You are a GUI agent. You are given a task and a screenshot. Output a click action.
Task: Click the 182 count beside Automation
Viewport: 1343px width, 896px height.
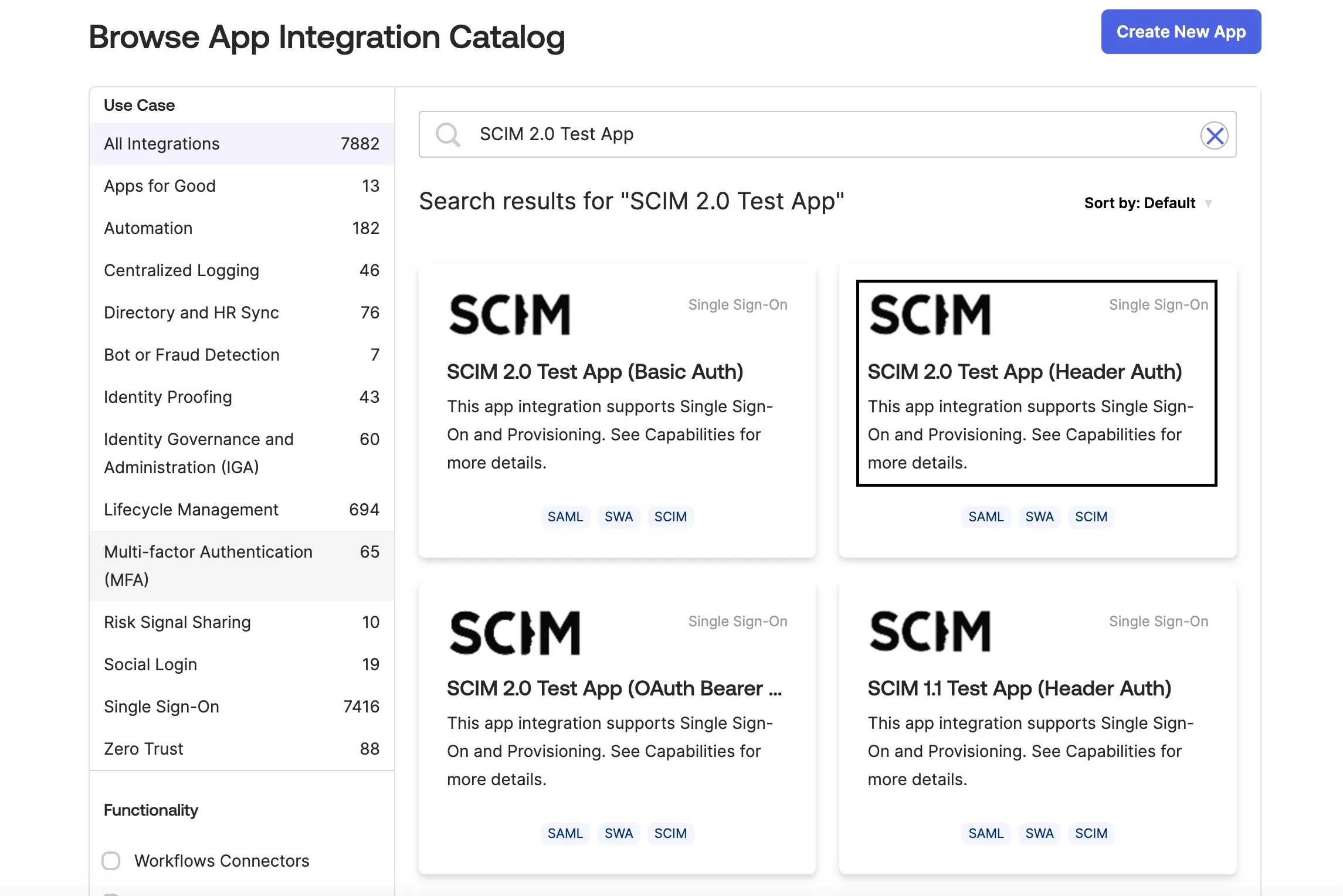tap(365, 228)
